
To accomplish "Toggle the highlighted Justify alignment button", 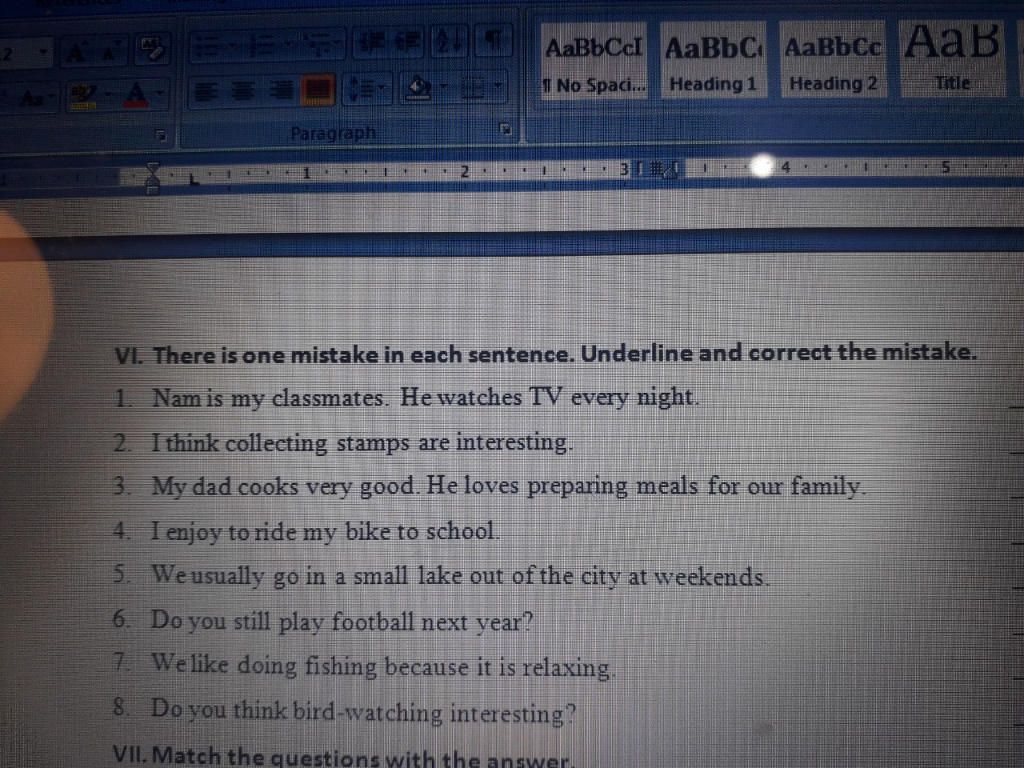I will click(x=317, y=90).
